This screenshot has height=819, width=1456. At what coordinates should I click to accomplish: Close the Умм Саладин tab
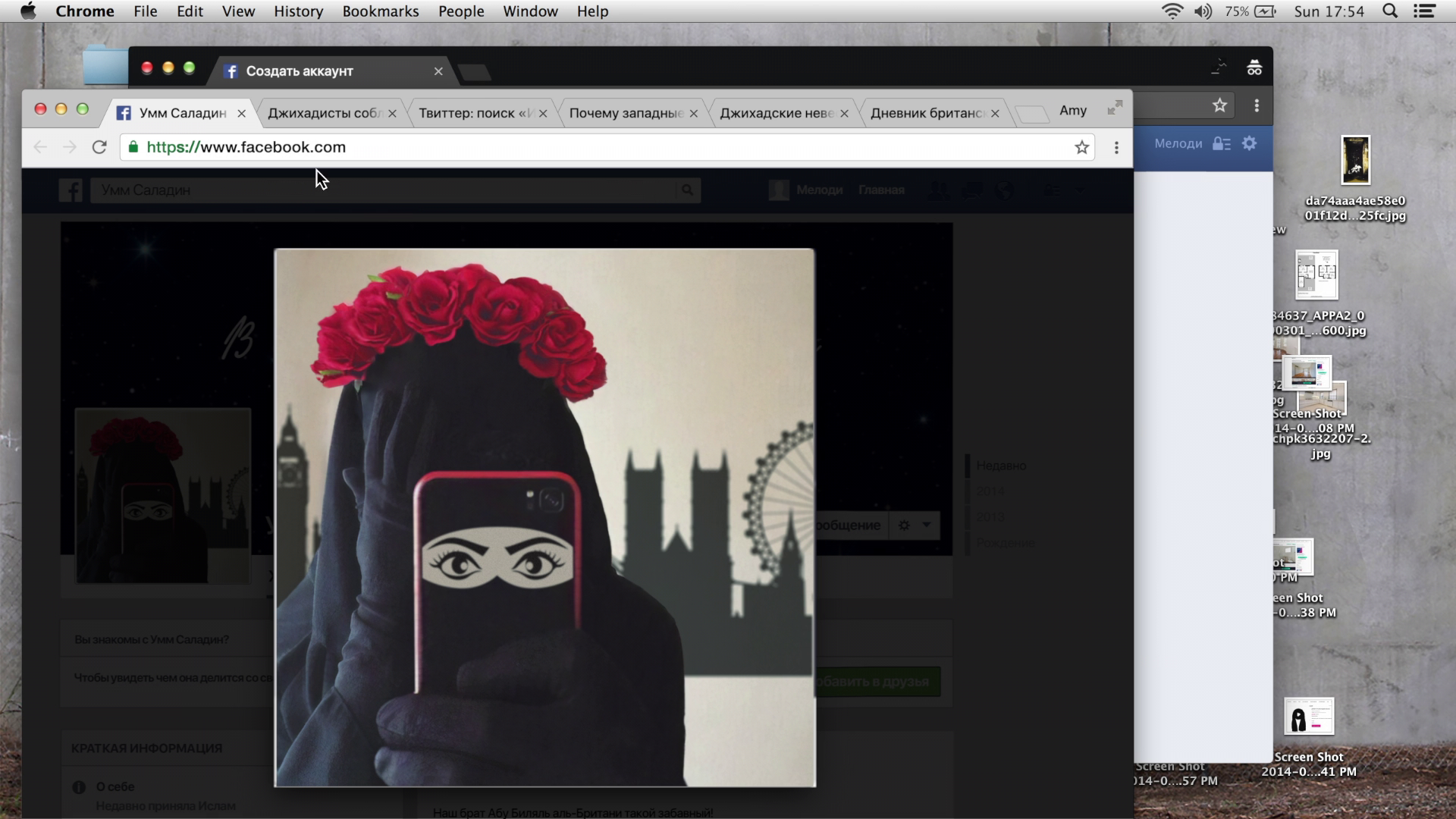[241, 114]
